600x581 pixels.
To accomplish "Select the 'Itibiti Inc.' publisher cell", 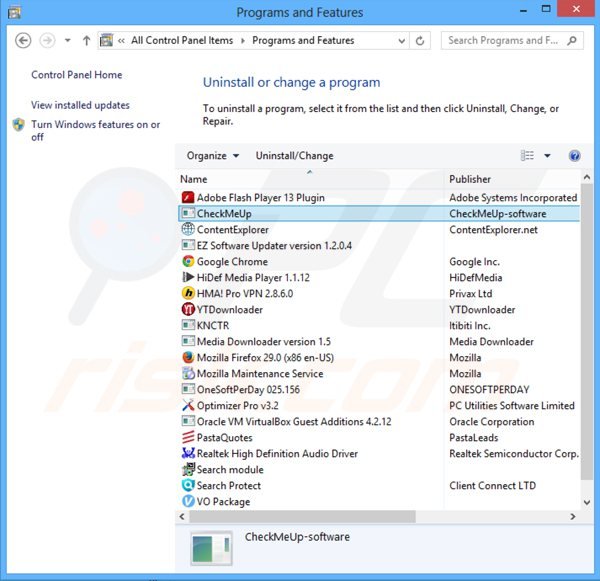I will pos(470,326).
